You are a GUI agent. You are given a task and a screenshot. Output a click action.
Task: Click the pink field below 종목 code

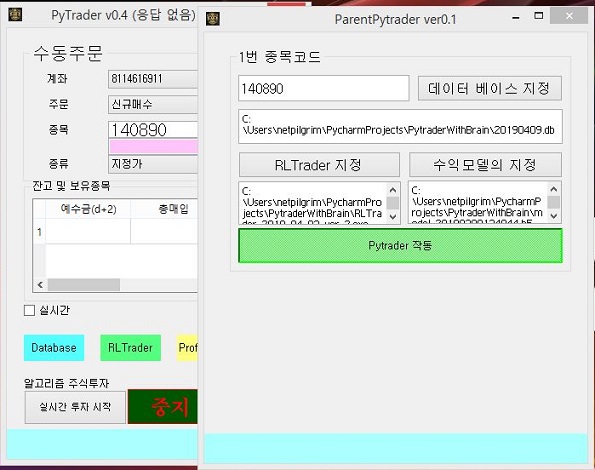pyautogui.click(x=154, y=146)
